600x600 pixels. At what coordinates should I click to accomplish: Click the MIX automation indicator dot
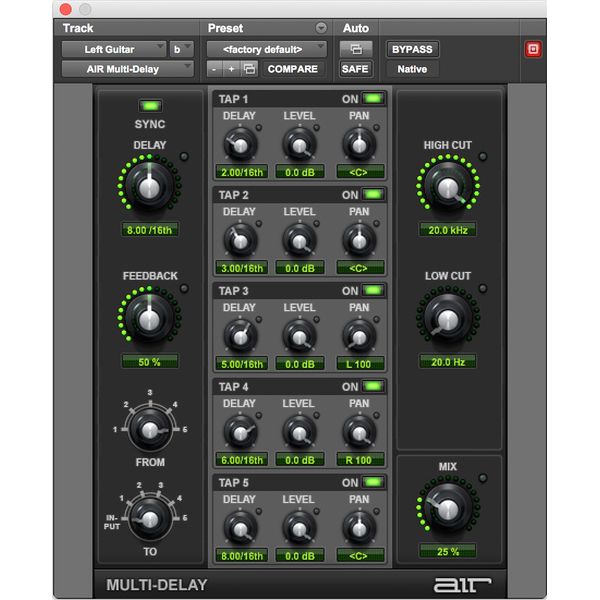[x=483, y=478]
